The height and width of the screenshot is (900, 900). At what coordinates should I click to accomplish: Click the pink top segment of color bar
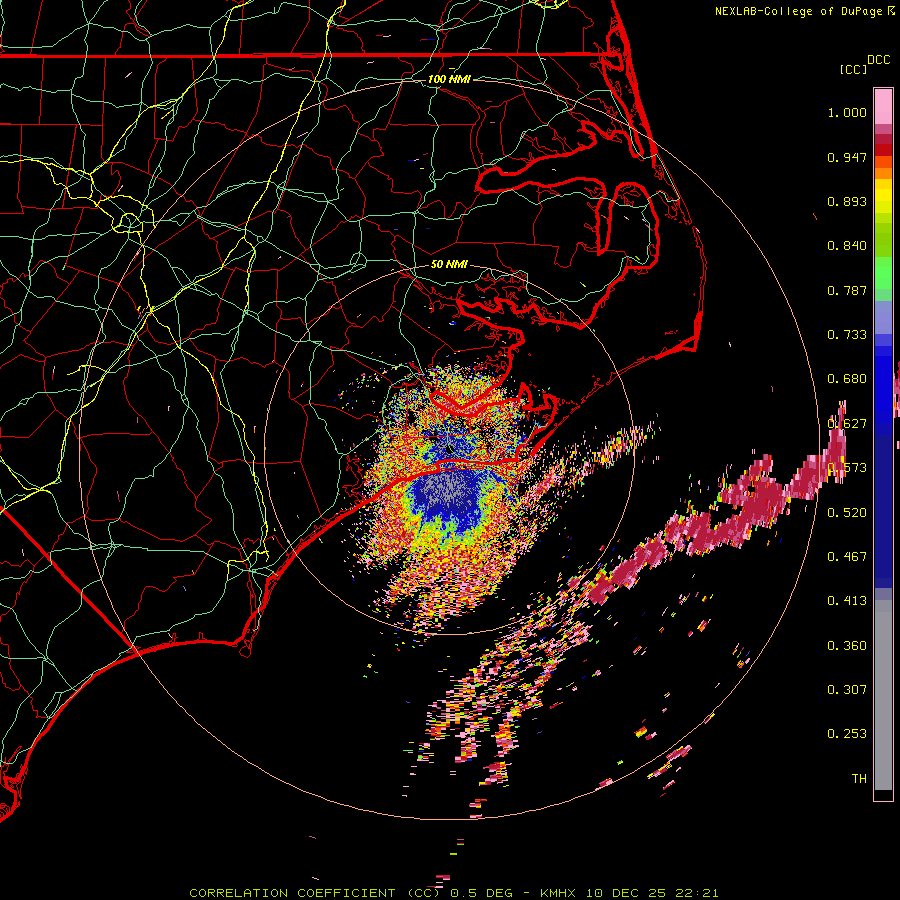(883, 106)
